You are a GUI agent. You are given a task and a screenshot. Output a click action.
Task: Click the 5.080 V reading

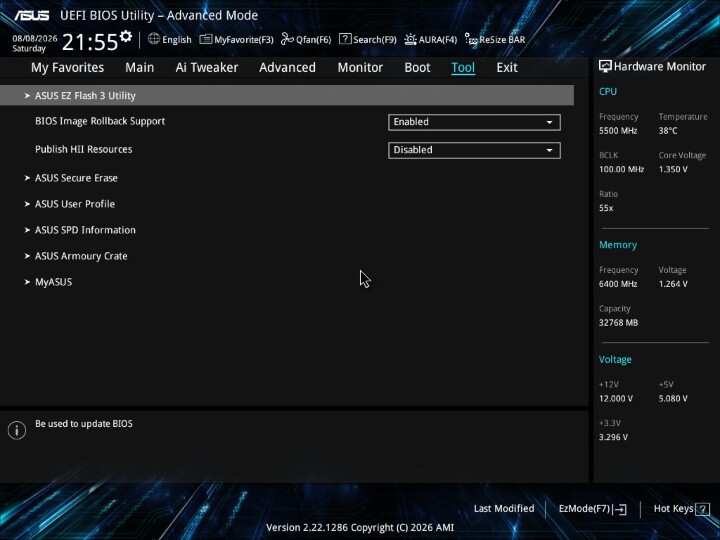pyautogui.click(x=673, y=399)
